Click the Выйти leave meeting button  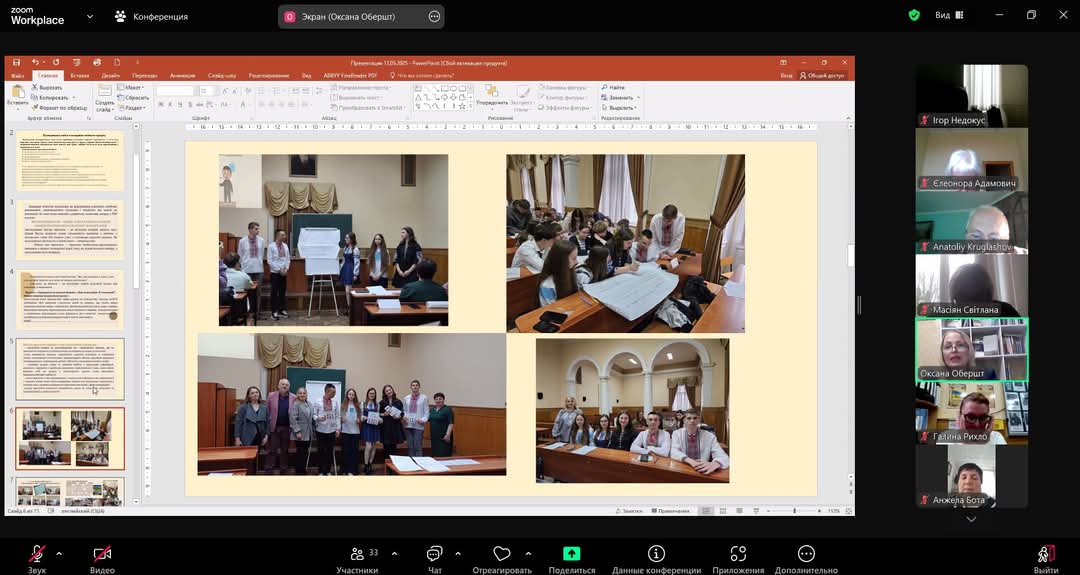click(1046, 554)
